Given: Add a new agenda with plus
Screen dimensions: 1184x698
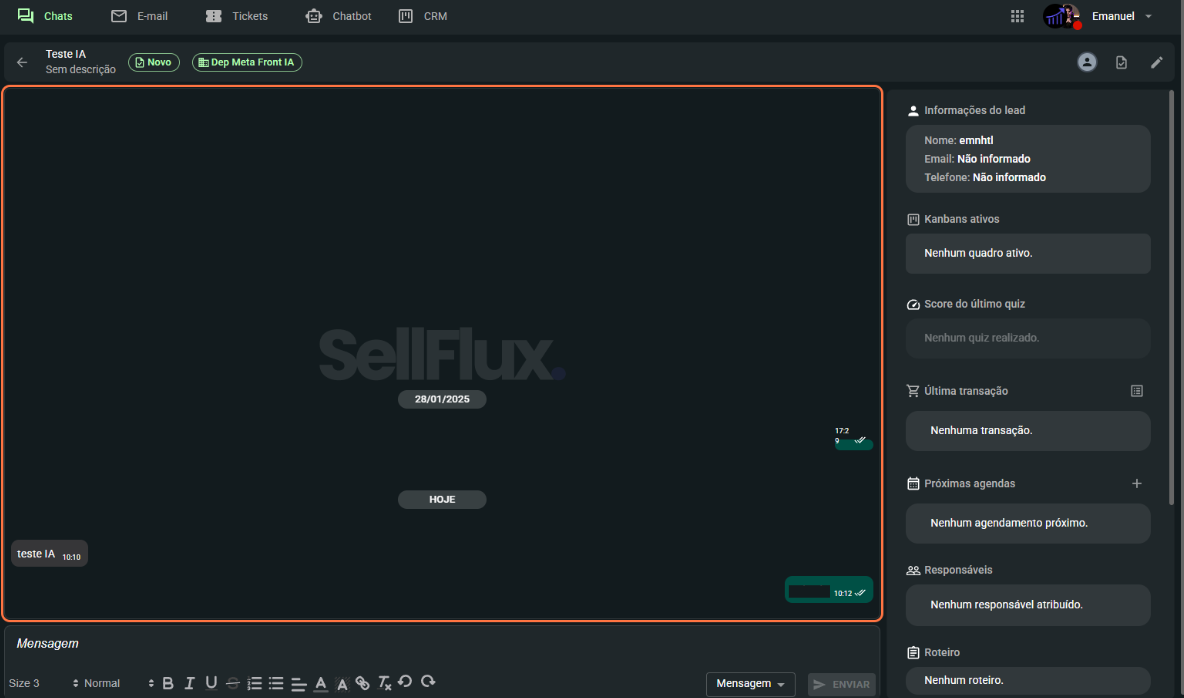Looking at the screenshot, I should [x=1136, y=483].
